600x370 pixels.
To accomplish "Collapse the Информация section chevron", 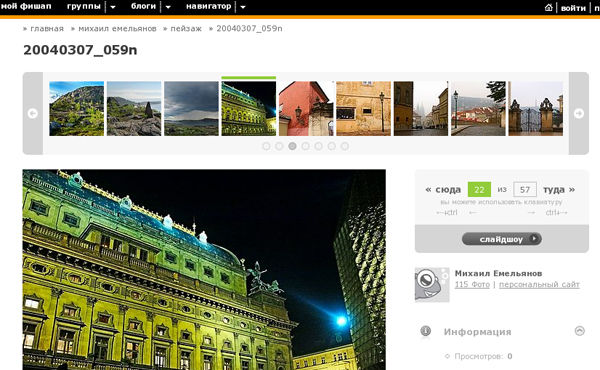I will [x=580, y=331].
